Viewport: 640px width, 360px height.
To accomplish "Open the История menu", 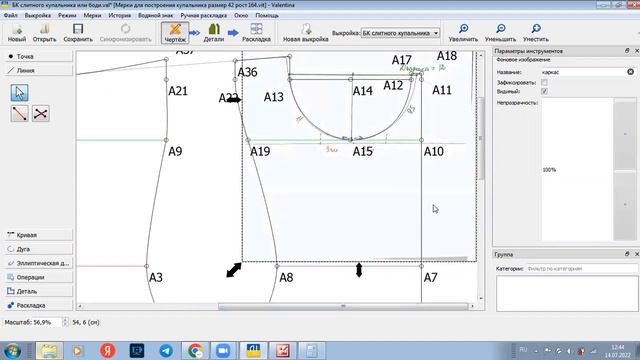I will coord(120,15).
